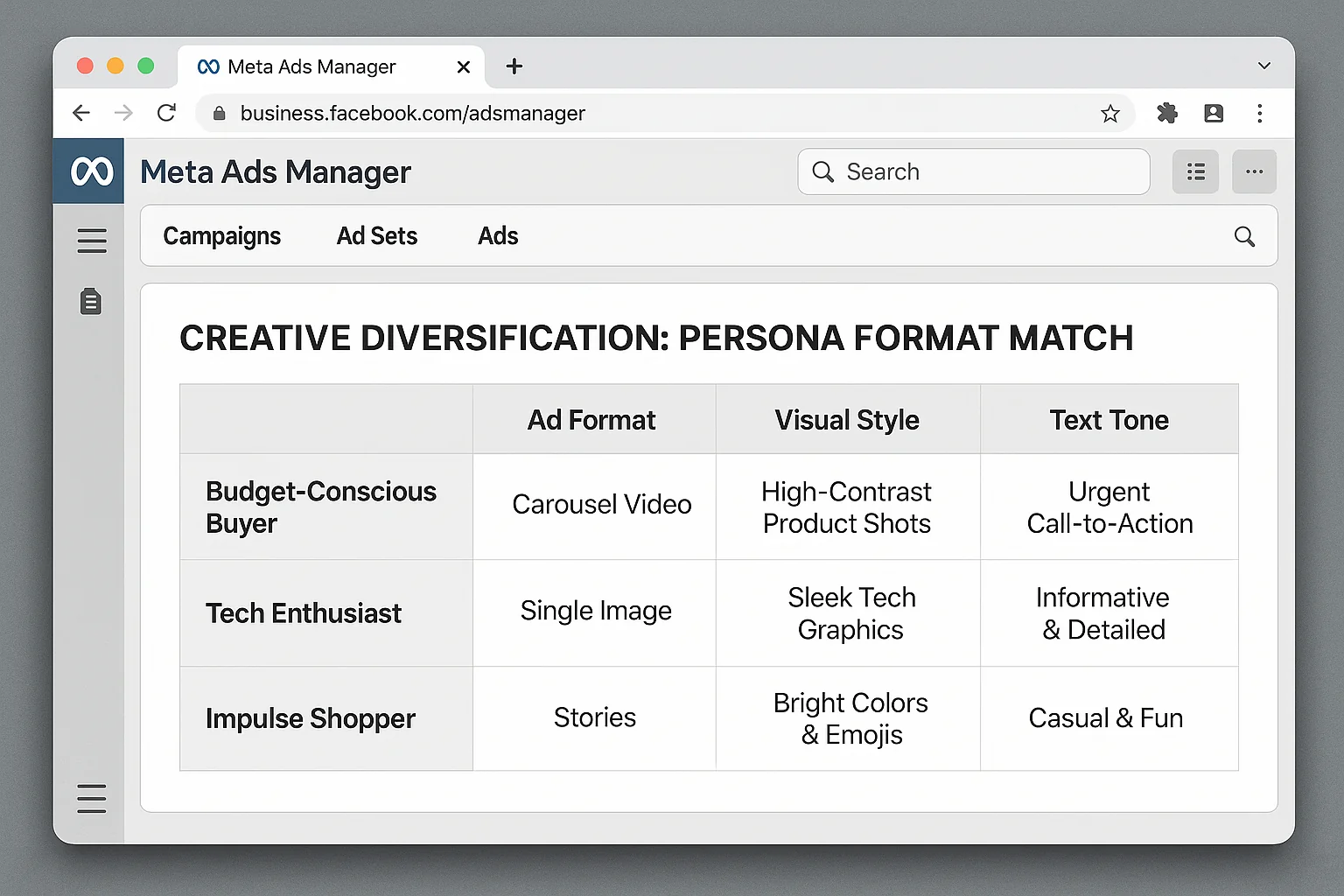Click the lower hamburger icon in the sidebar

(x=91, y=799)
